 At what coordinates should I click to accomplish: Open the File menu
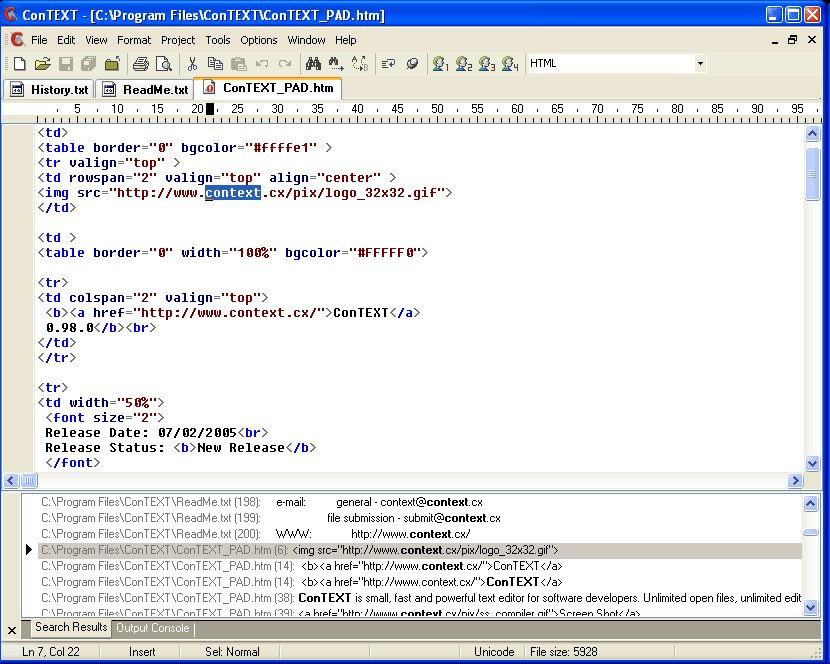[x=39, y=40]
